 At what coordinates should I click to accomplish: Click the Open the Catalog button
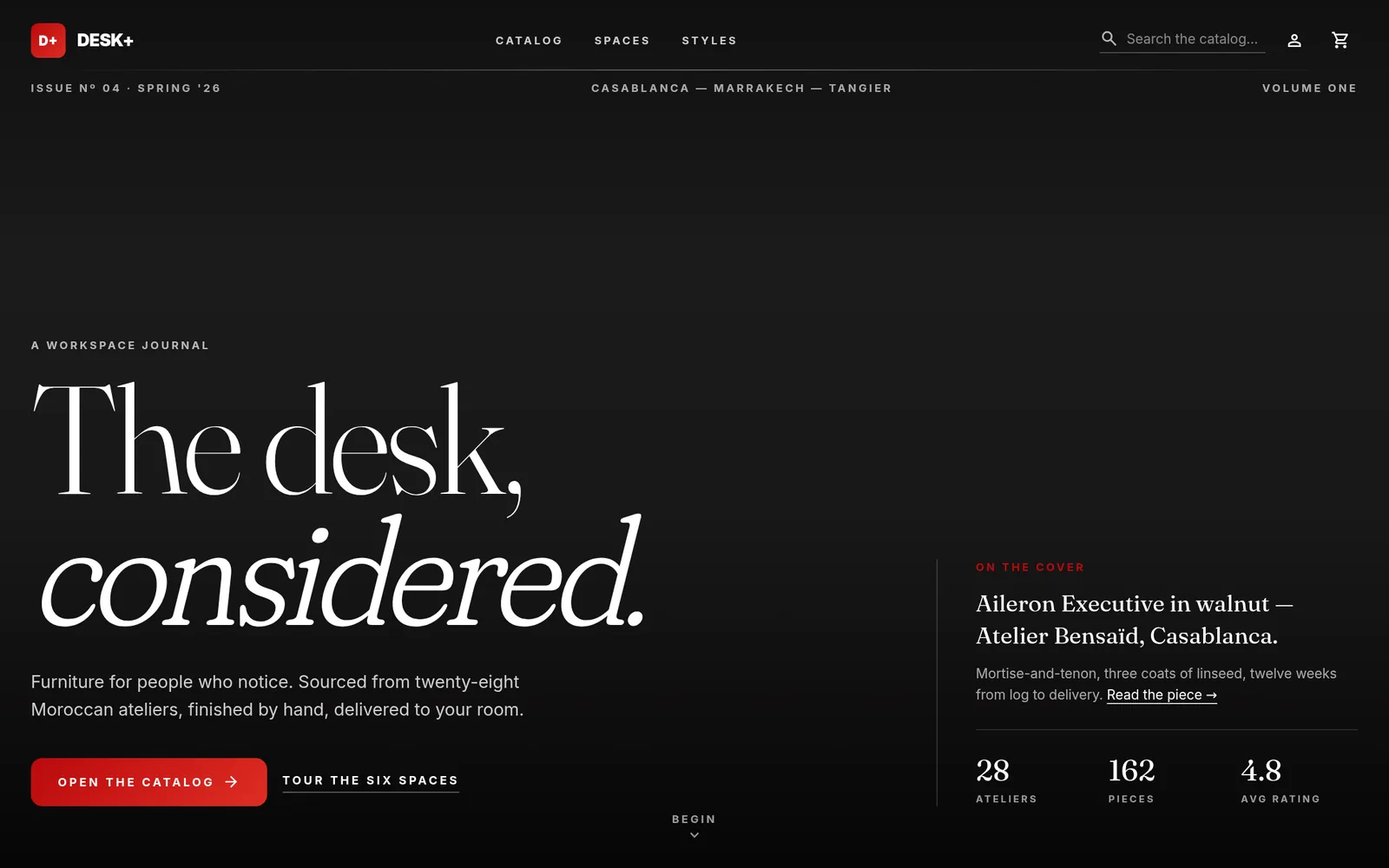148,782
